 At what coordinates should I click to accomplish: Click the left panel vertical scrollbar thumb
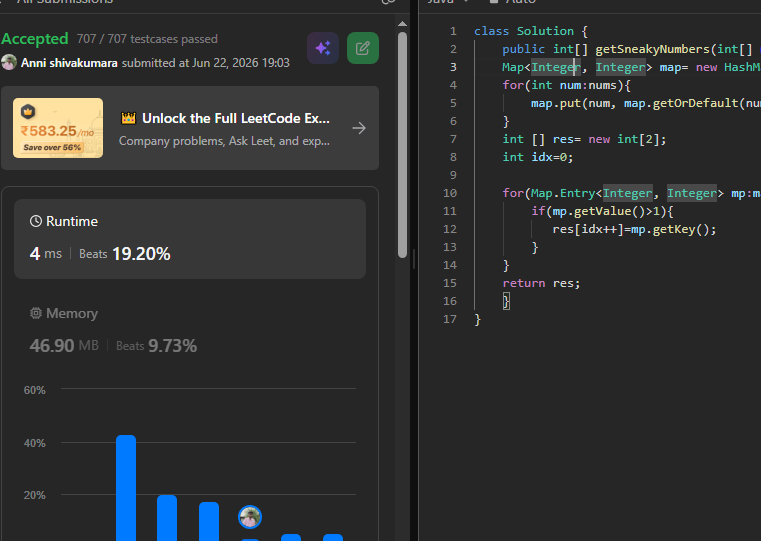[402, 145]
